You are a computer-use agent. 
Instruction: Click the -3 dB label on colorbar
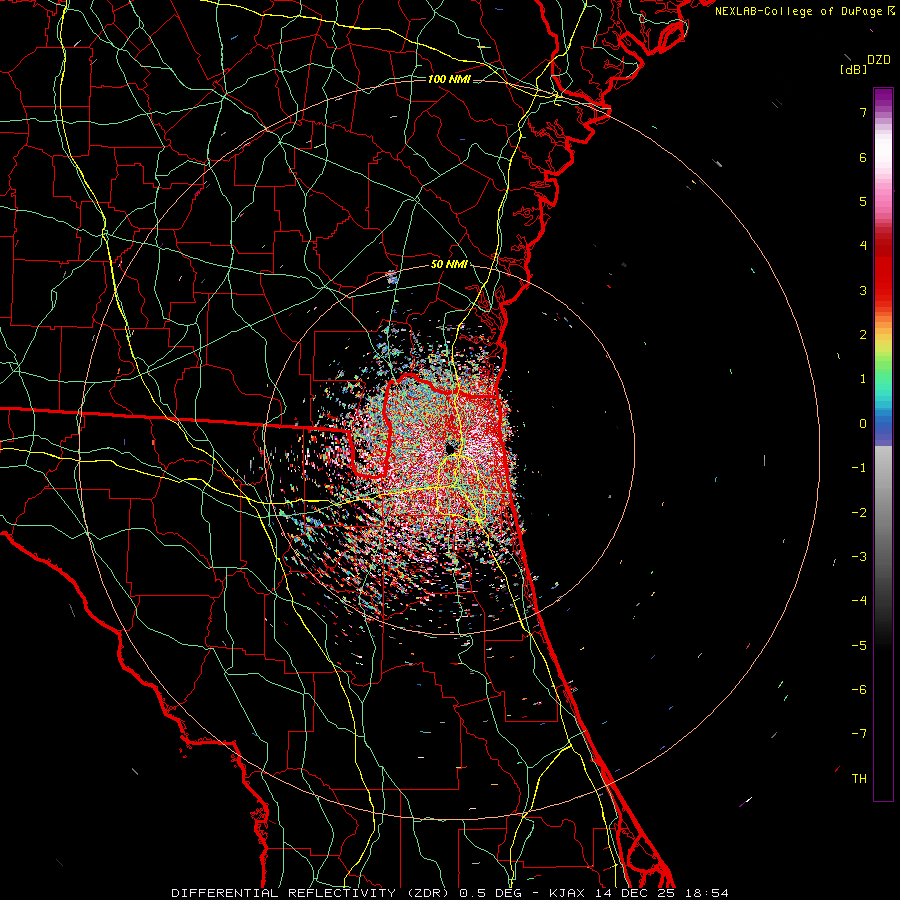tap(859, 557)
